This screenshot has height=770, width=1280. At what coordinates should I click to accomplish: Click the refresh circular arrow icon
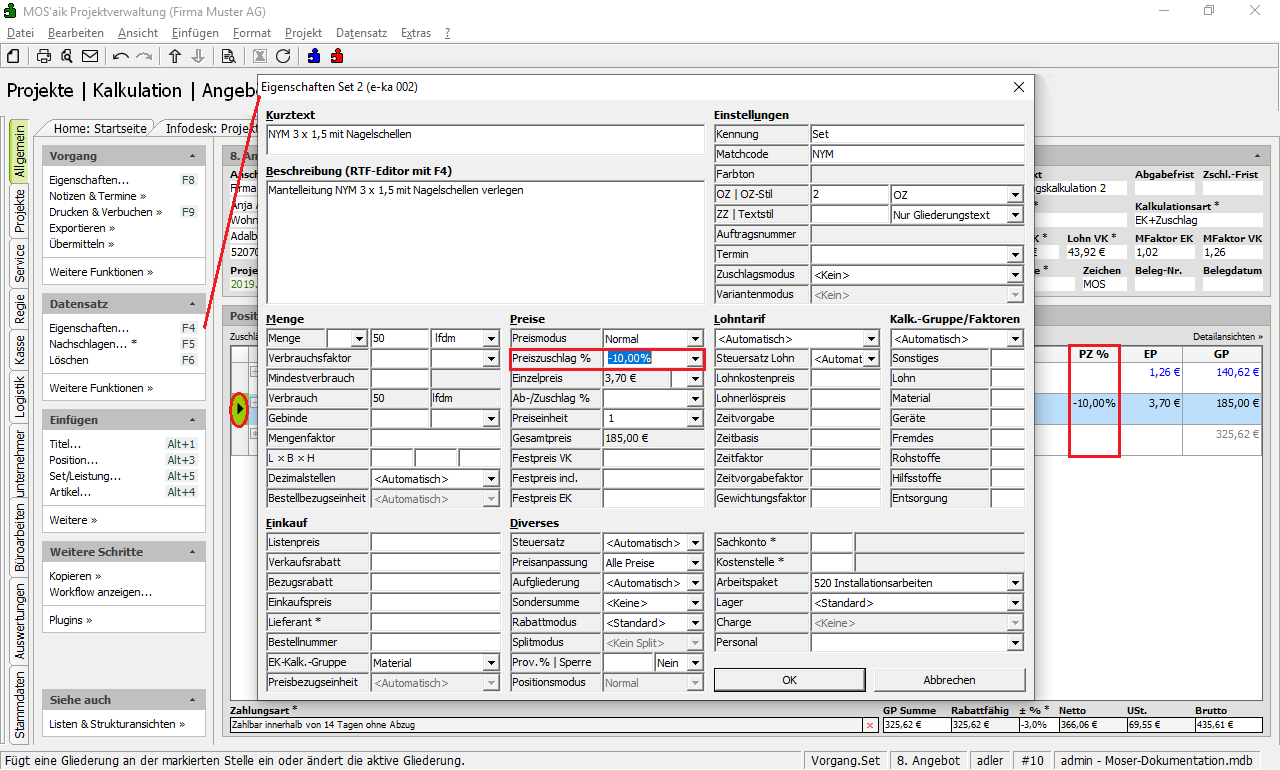click(283, 56)
